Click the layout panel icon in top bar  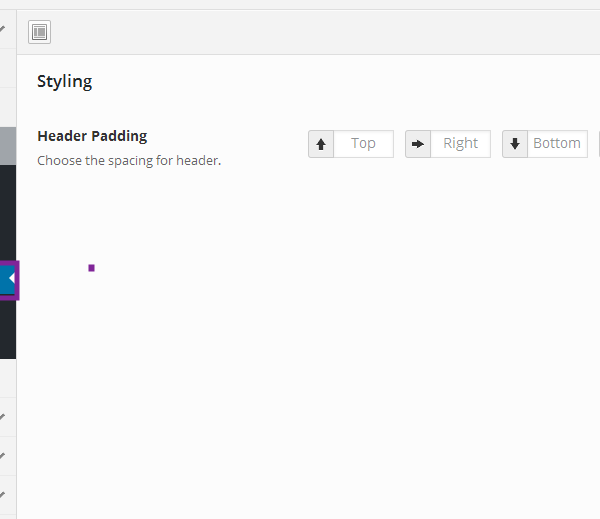click(x=39, y=32)
